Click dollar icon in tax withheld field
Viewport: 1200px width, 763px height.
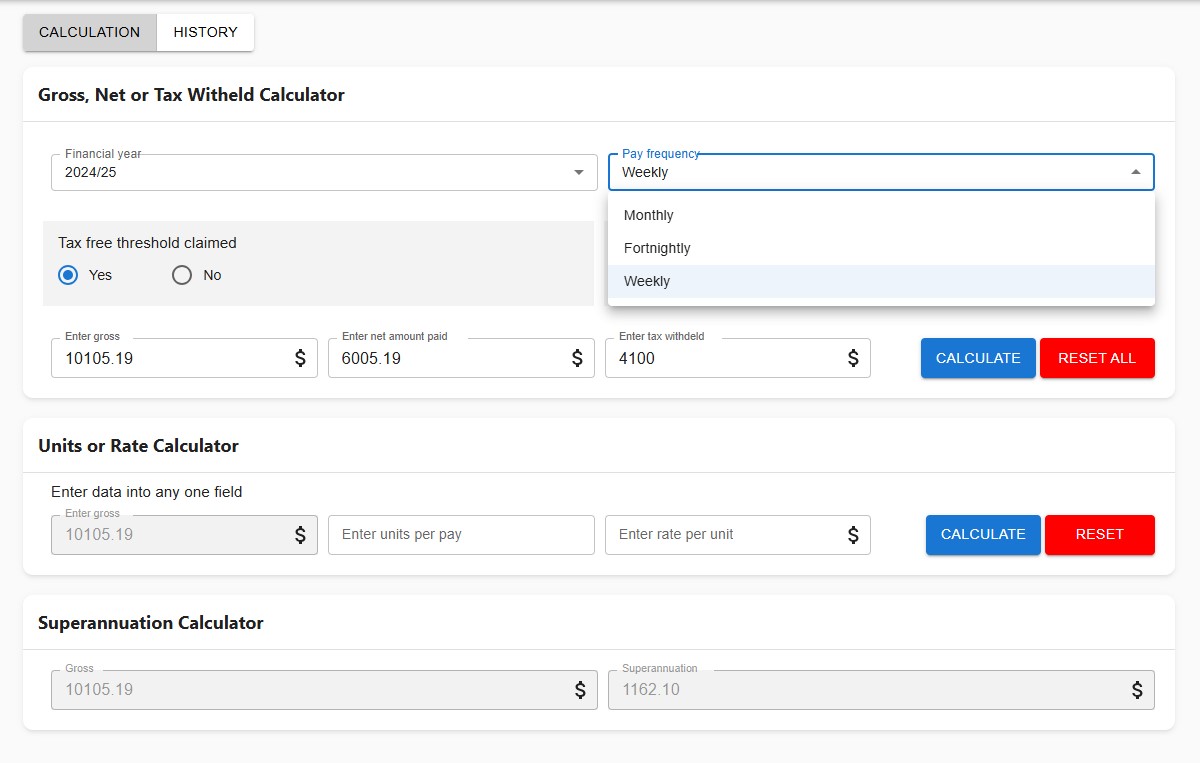853,358
